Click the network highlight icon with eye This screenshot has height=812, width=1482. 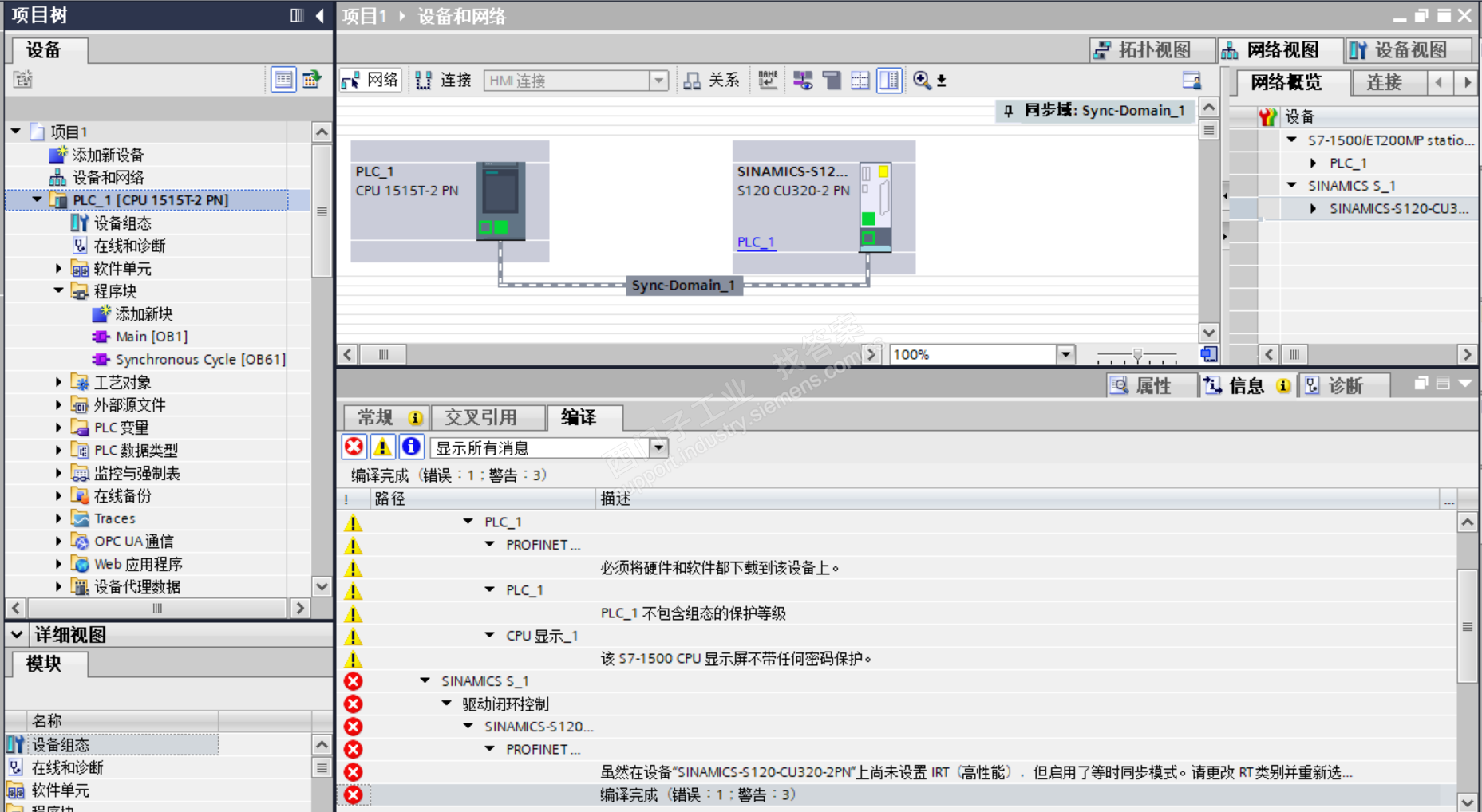[803, 80]
